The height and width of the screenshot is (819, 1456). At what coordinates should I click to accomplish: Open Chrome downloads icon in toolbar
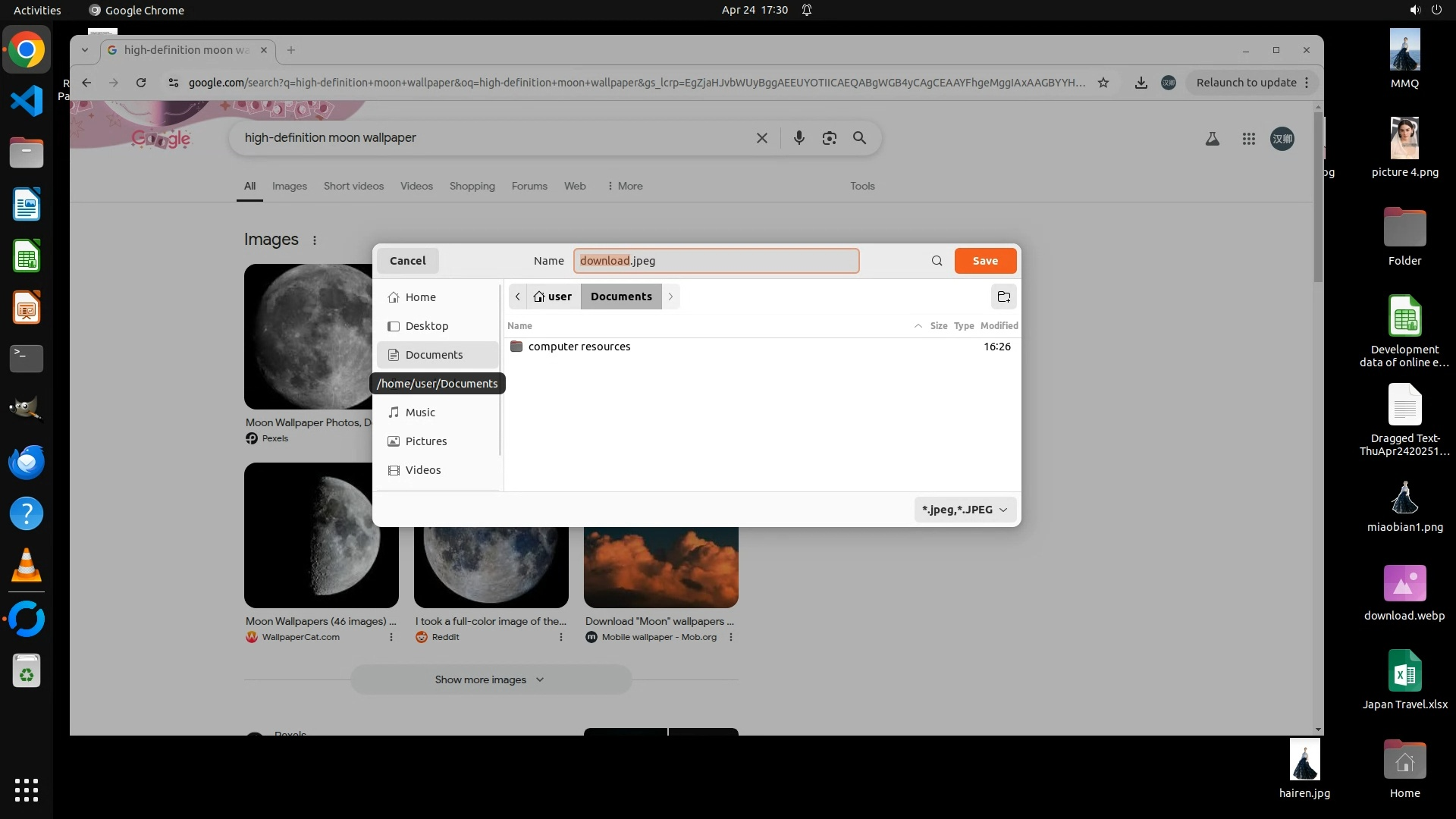tap(1141, 83)
